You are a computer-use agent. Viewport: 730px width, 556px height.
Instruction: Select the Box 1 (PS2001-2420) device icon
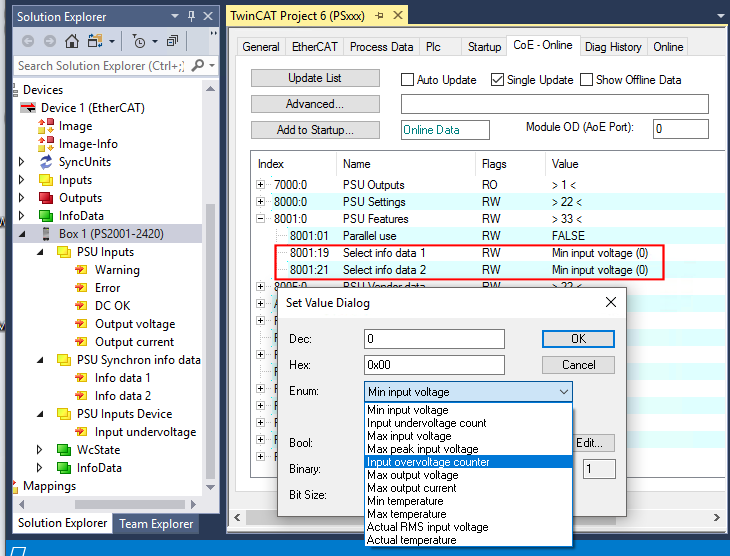[46, 234]
